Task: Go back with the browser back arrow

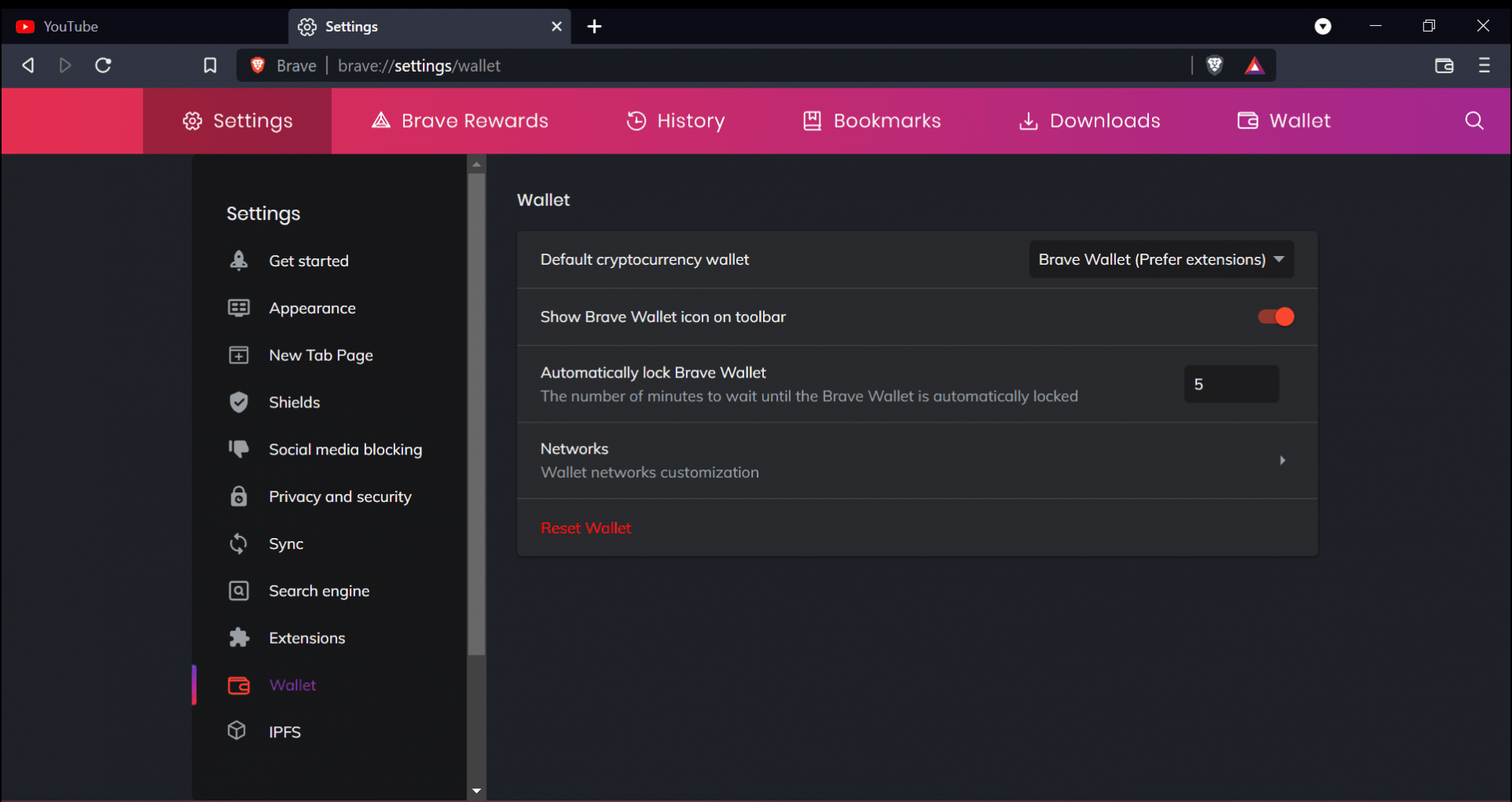Action: [28, 65]
